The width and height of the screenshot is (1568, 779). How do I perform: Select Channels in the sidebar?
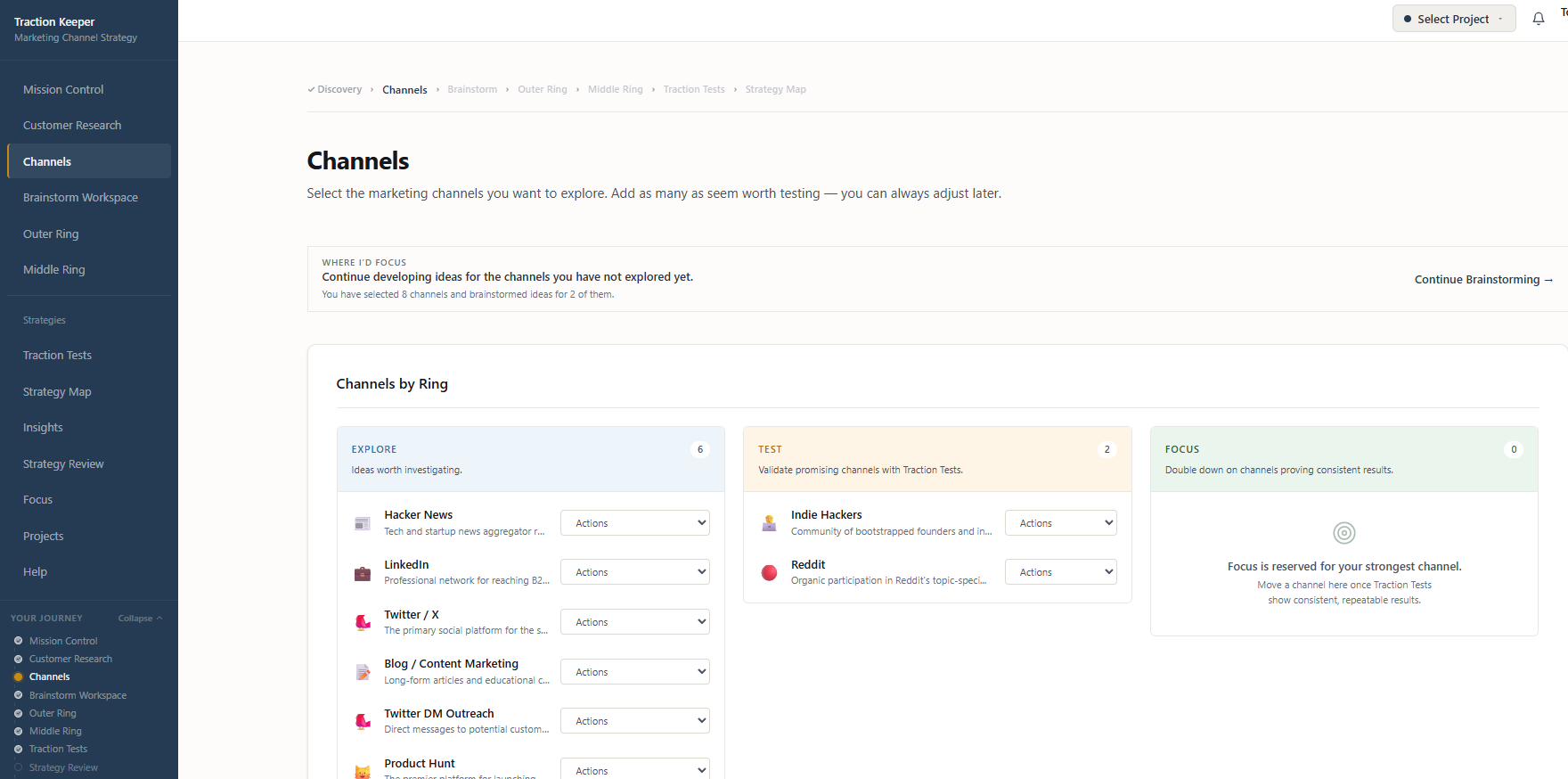point(89,161)
